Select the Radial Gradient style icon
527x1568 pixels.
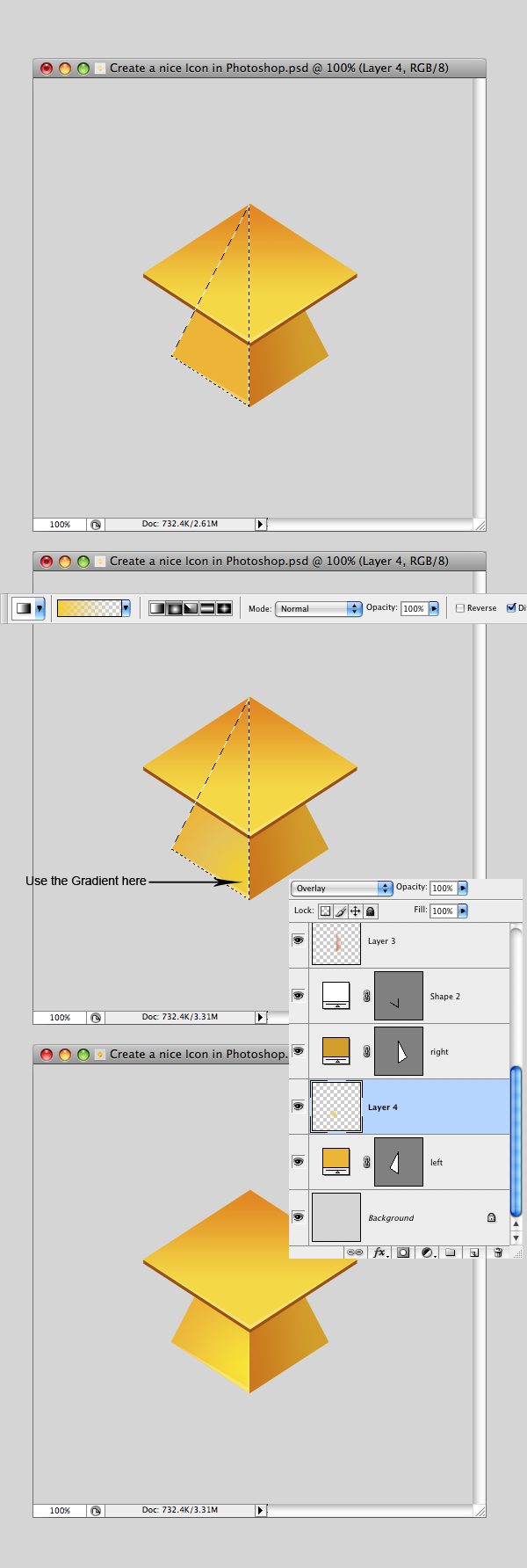[x=174, y=608]
